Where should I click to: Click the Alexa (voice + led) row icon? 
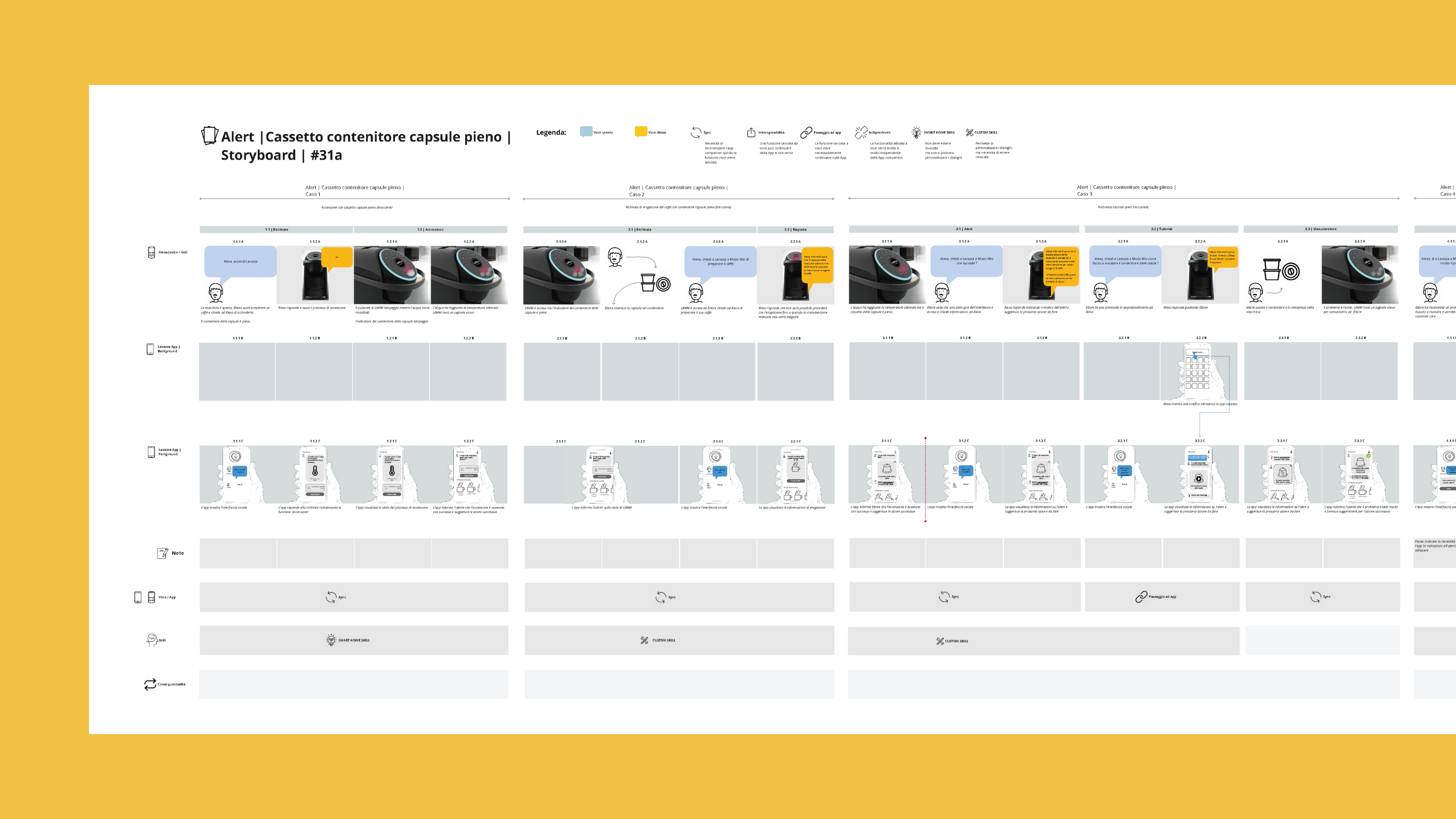pyautogui.click(x=151, y=252)
